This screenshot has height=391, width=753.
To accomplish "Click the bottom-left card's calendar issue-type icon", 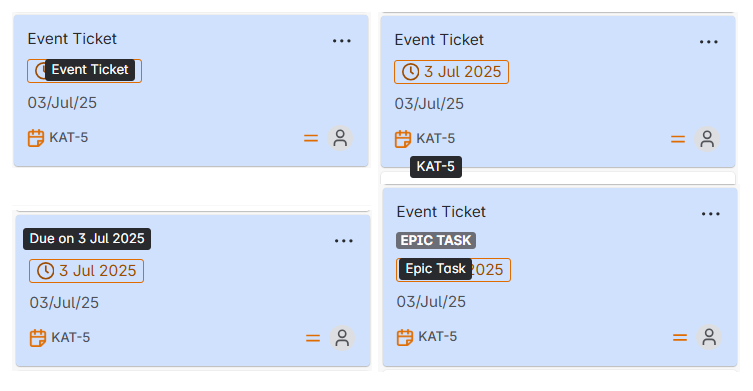I will [x=37, y=338].
